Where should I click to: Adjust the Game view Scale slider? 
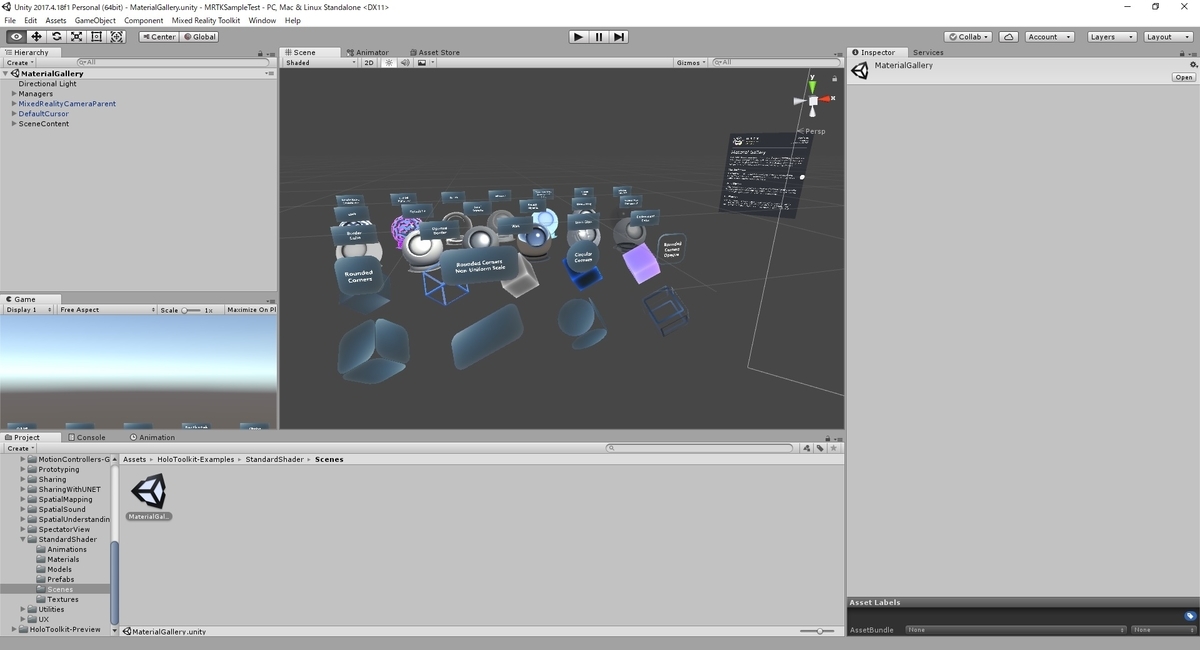click(191, 310)
